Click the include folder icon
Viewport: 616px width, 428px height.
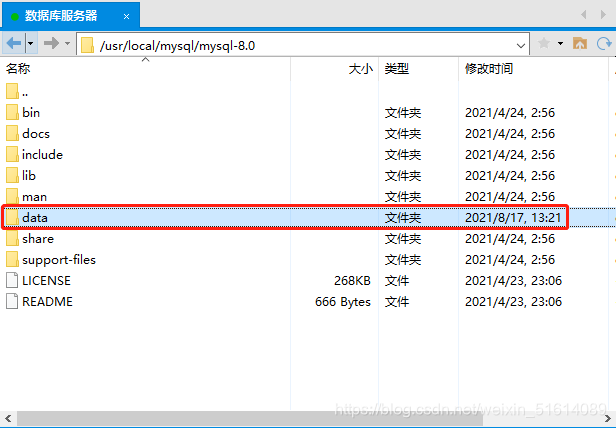click(x=12, y=154)
